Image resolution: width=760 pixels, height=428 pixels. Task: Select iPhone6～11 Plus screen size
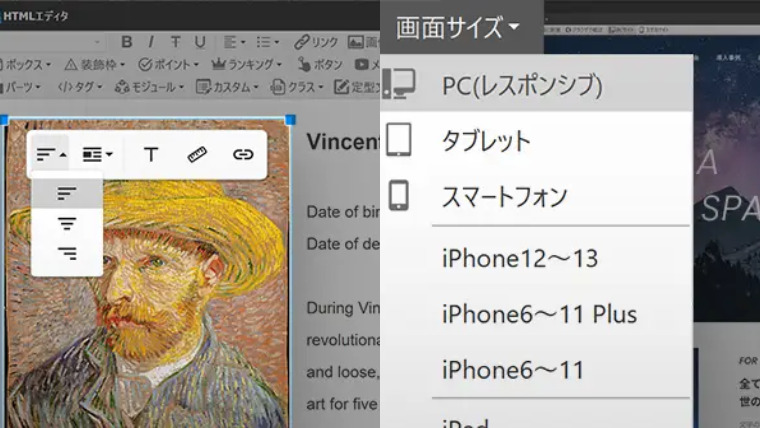click(x=537, y=314)
